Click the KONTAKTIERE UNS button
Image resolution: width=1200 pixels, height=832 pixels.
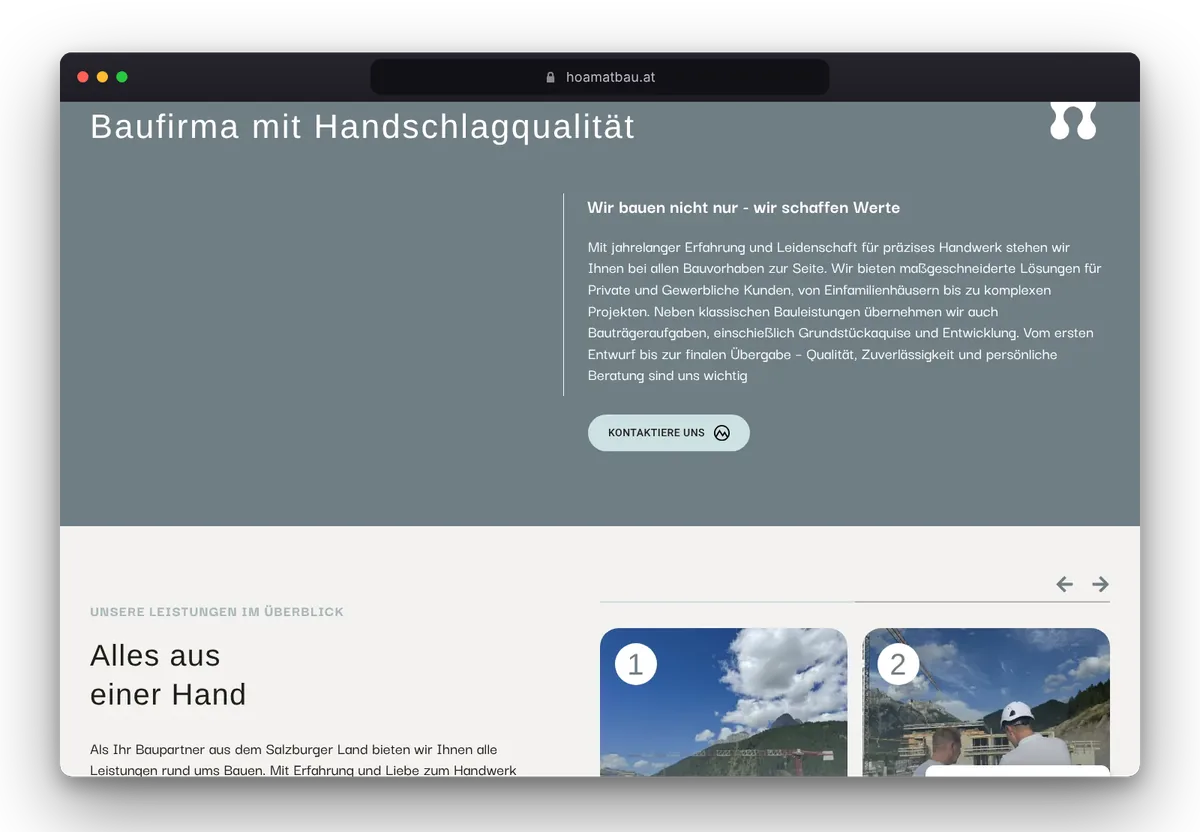(668, 433)
